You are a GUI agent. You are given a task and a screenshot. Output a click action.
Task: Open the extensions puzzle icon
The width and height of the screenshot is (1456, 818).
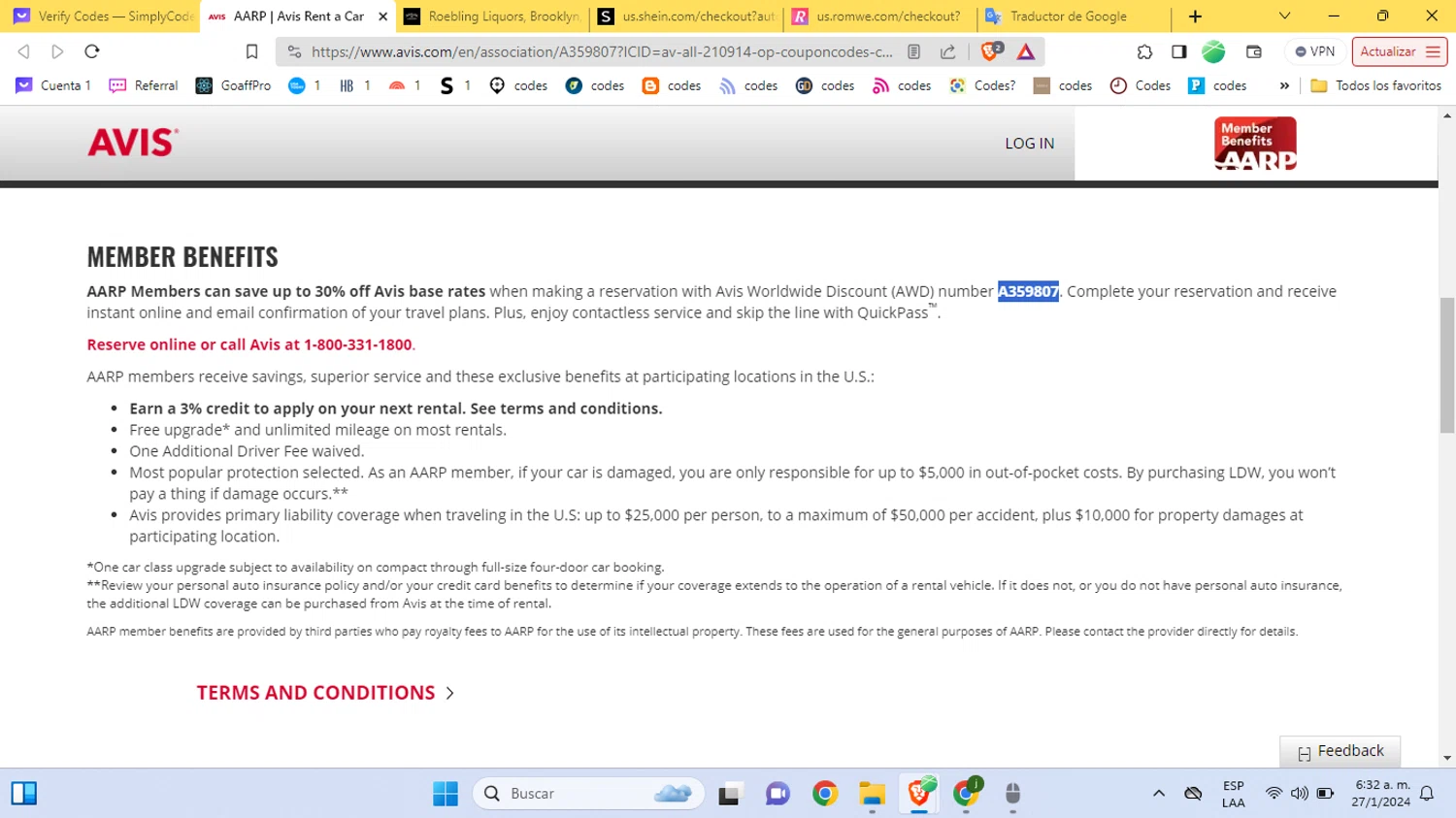click(x=1144, y=51)
